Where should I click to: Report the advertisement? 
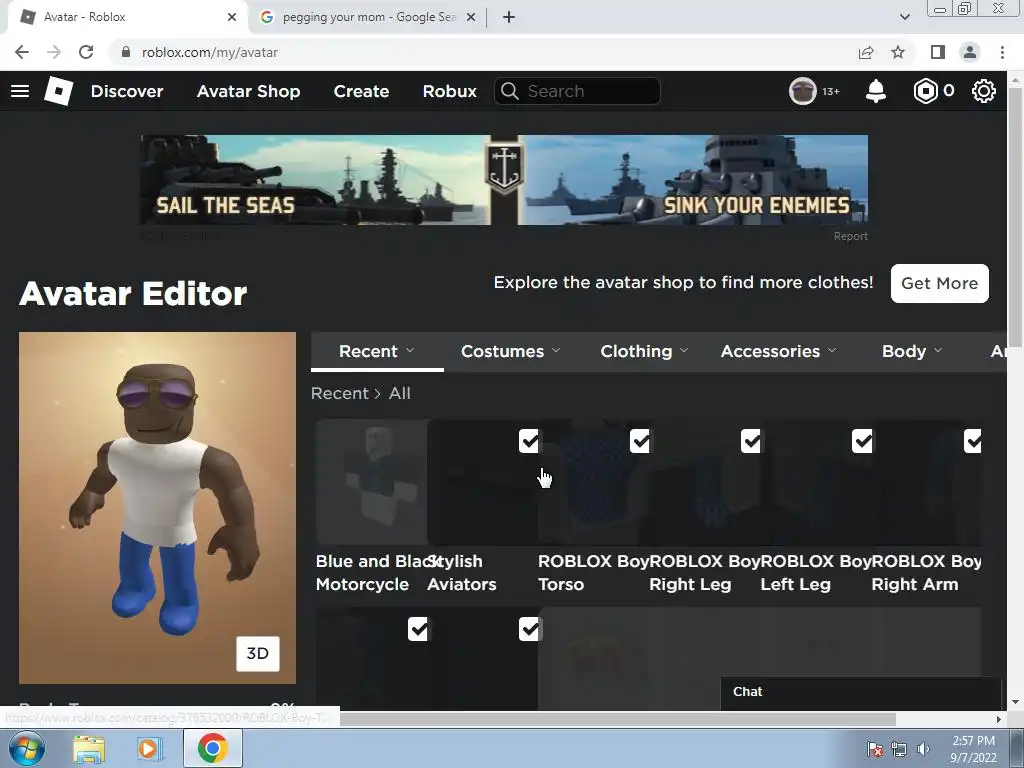(850, 236)
